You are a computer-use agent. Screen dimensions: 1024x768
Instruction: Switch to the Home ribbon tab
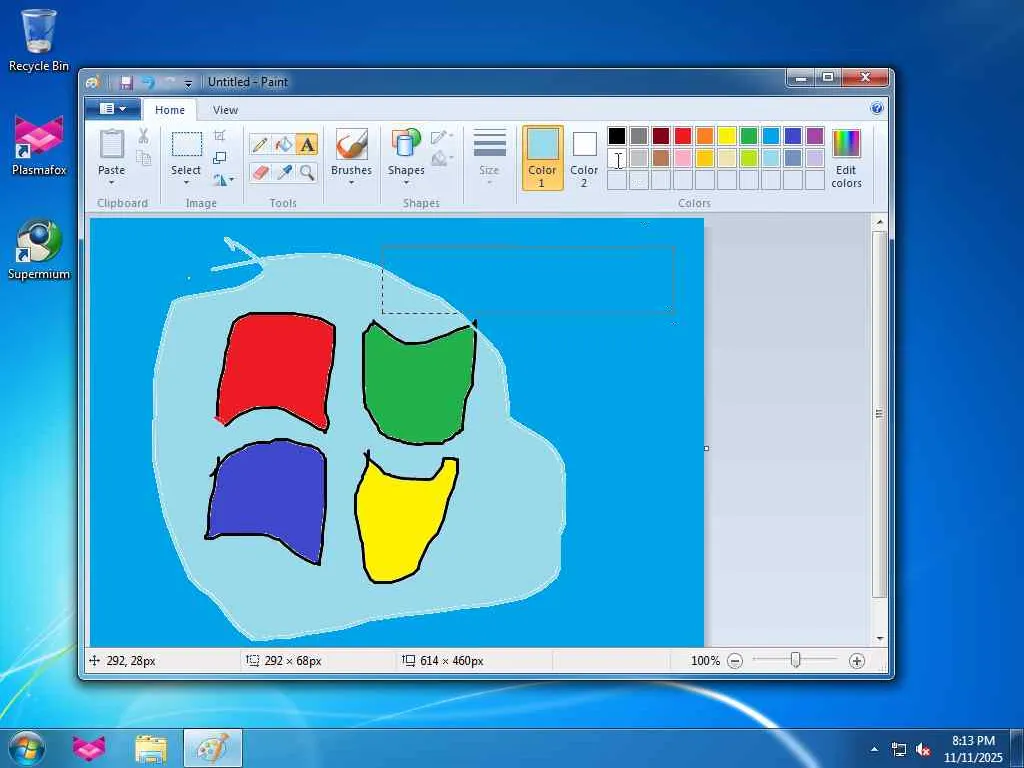pos(170,110)
